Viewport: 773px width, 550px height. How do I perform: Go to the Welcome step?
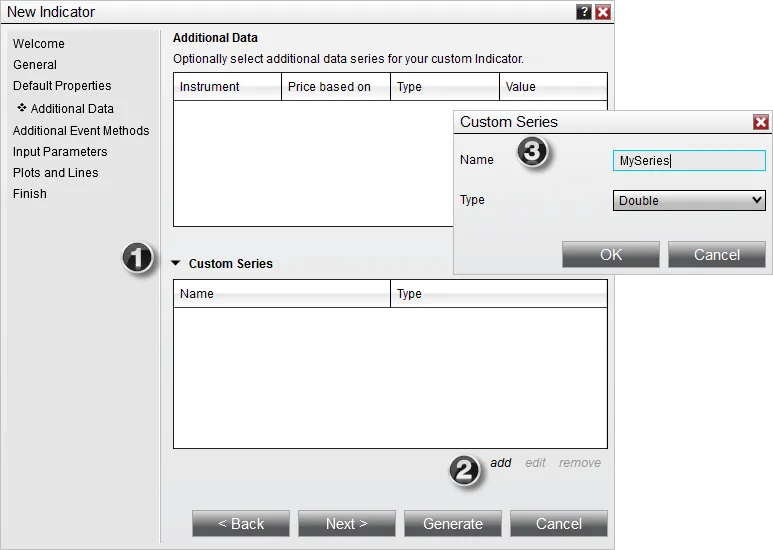click(x=38, y=43)
